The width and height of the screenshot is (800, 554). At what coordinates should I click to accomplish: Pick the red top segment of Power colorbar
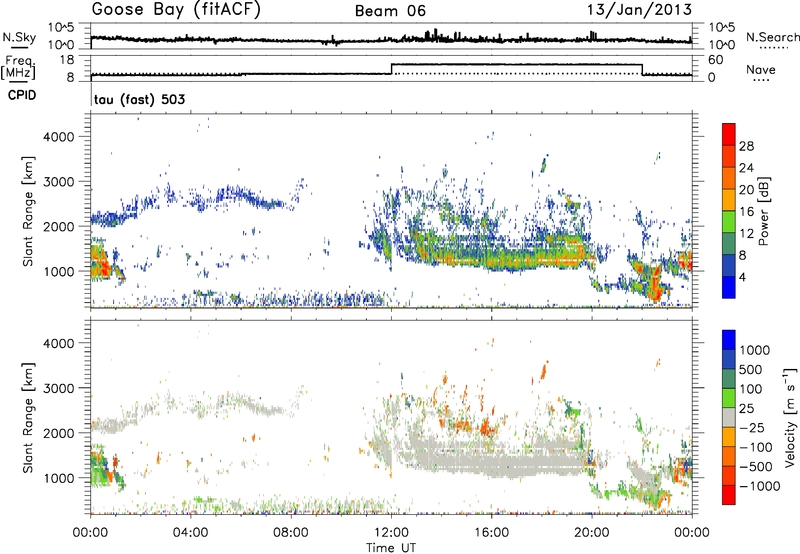[729, 135]
